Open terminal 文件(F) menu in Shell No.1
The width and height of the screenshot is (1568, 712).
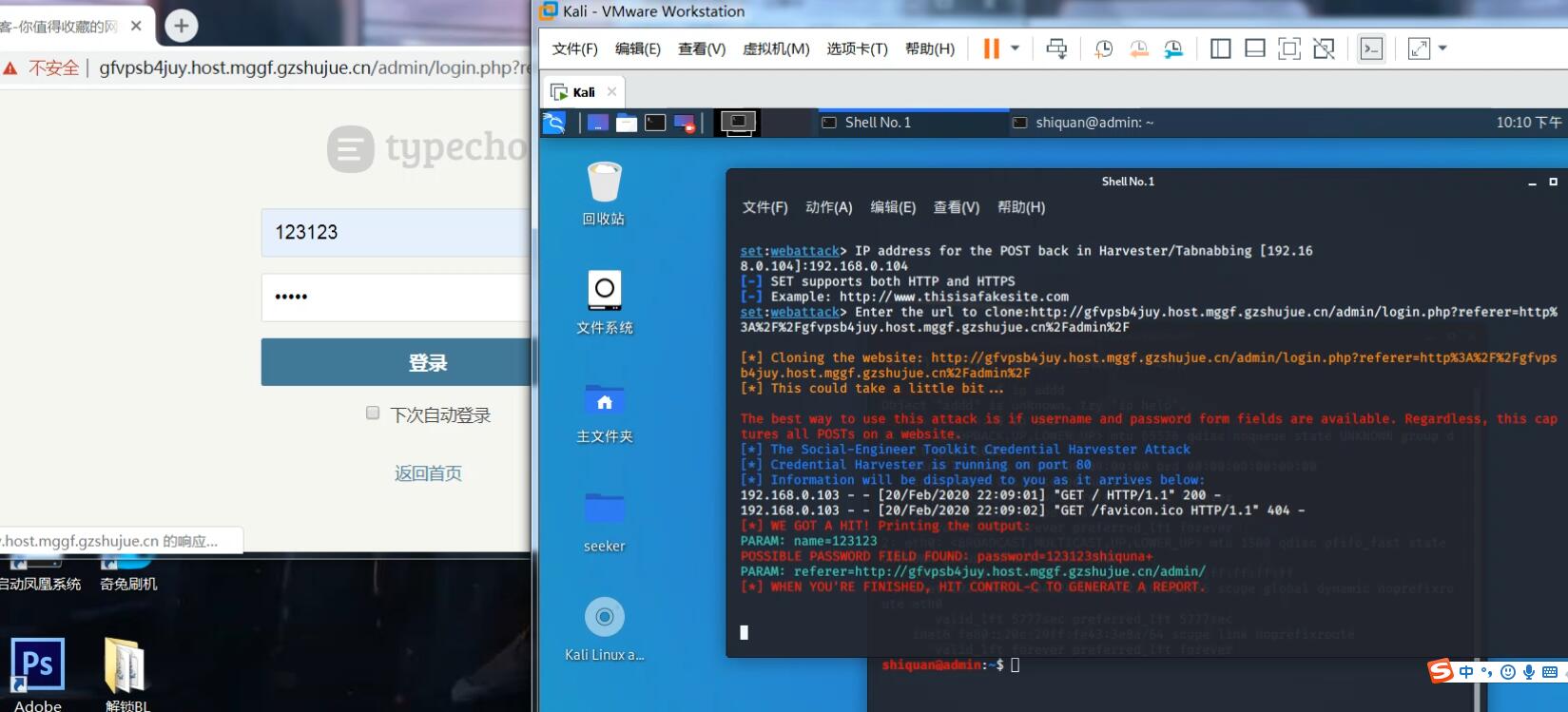pos(765,207)
